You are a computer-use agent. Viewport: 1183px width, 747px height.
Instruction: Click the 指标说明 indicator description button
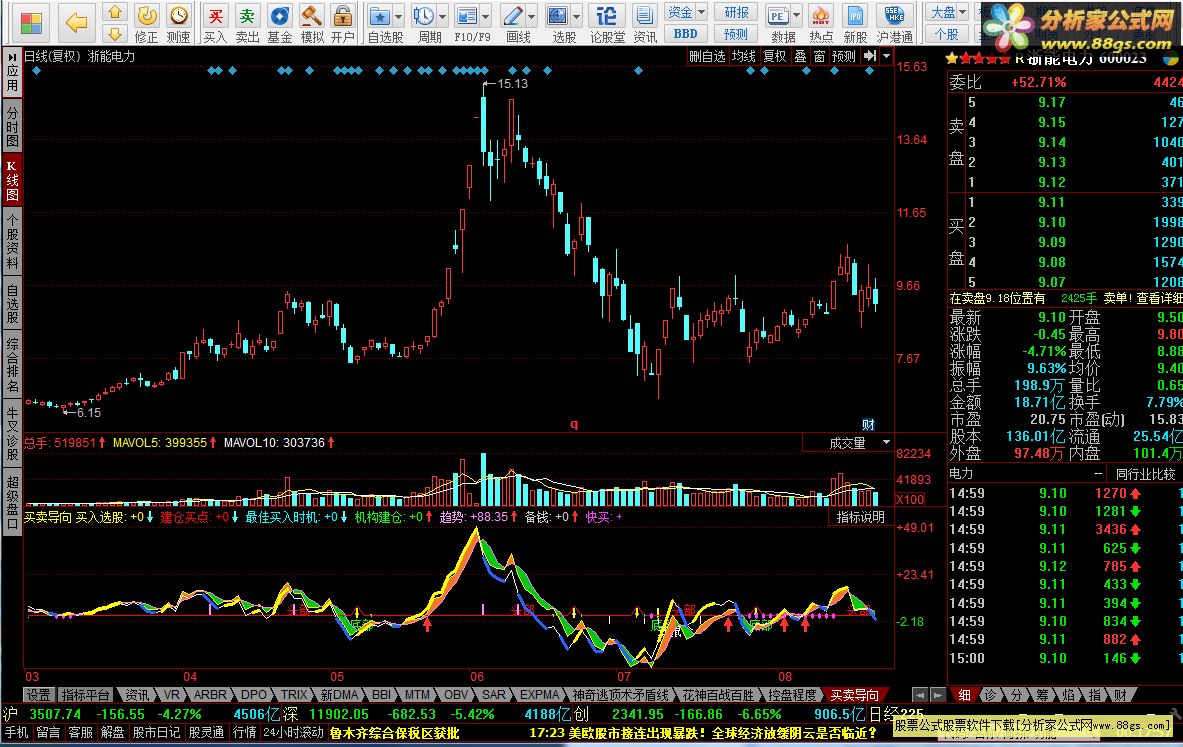[x=860, y=517]
